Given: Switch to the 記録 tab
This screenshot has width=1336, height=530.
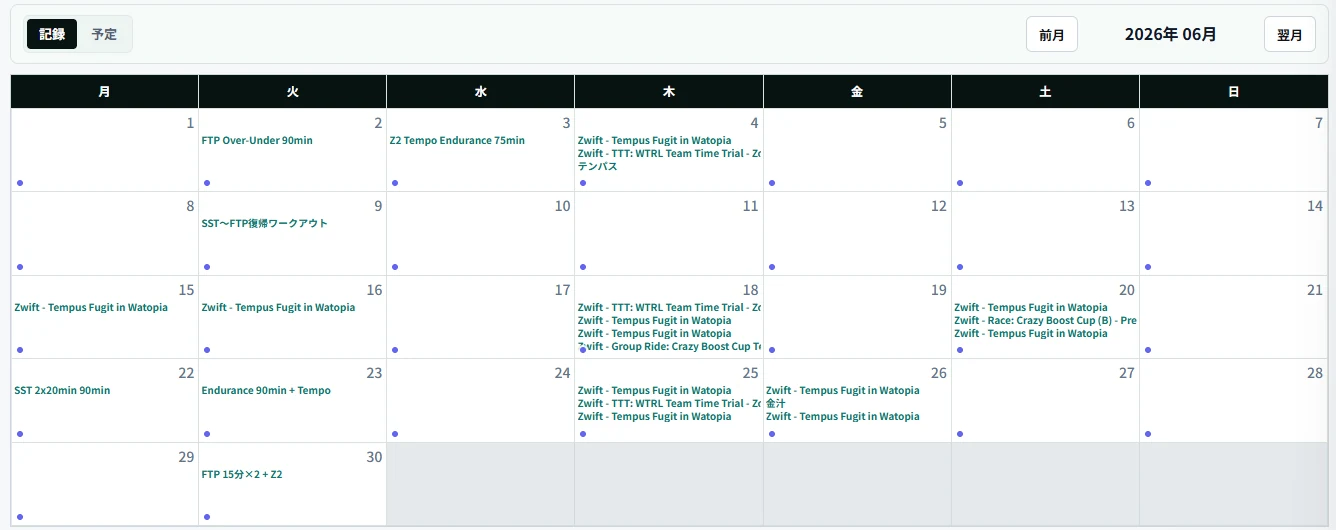Looking at the screenshot, I should (52, 34).
